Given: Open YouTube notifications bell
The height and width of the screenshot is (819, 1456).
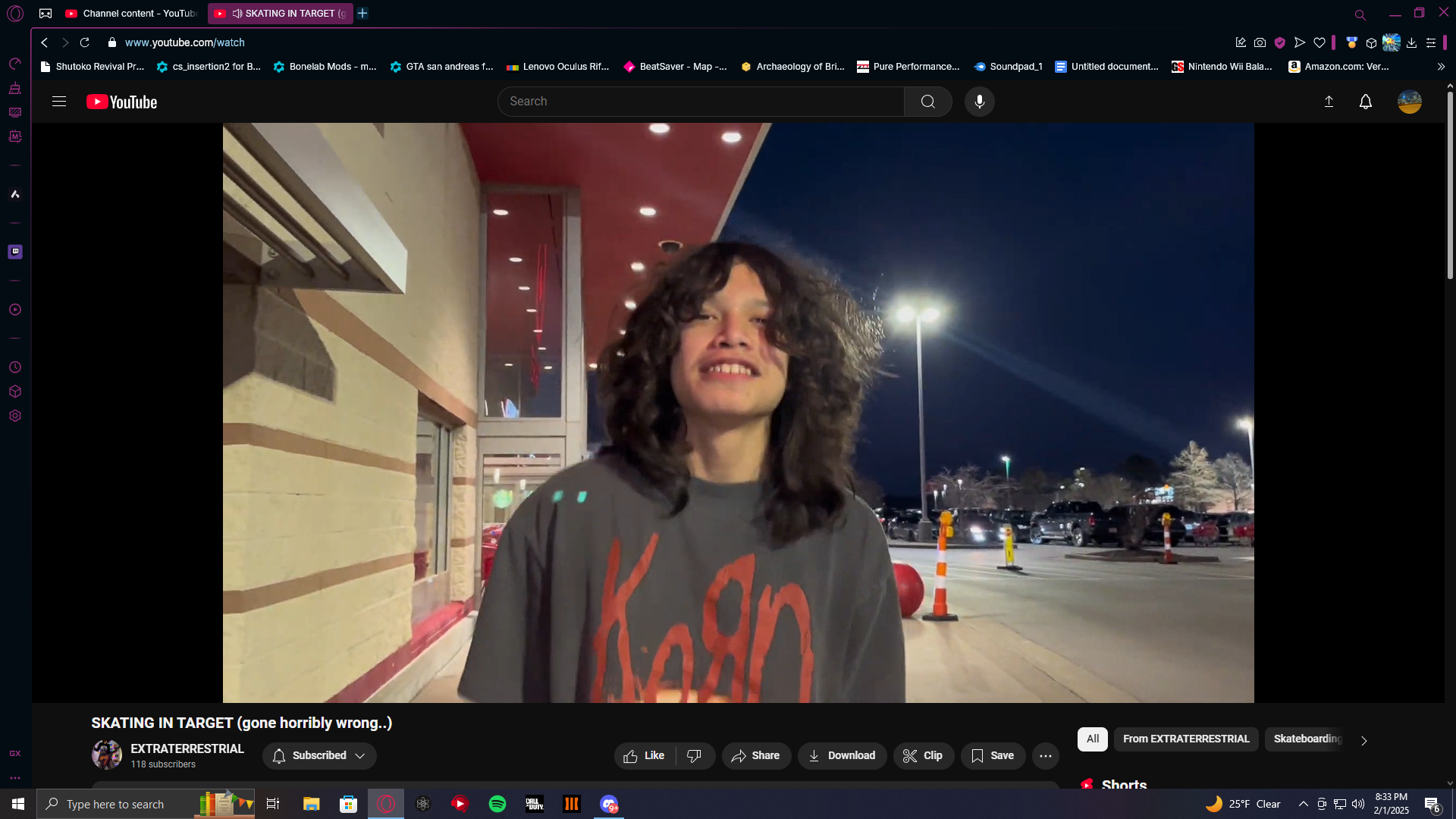Looking at the screenshot, I should [1365, 102].
